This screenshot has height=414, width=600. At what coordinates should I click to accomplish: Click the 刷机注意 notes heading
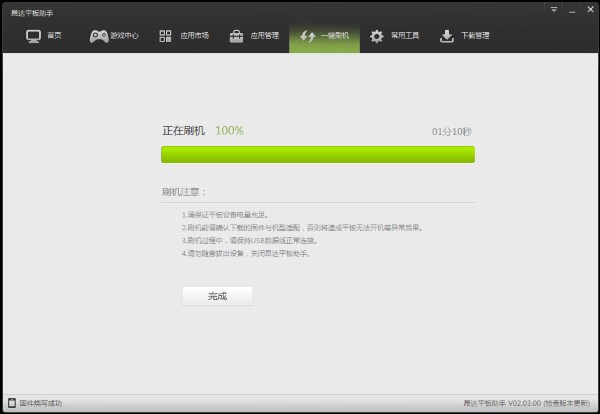[184, 192]
